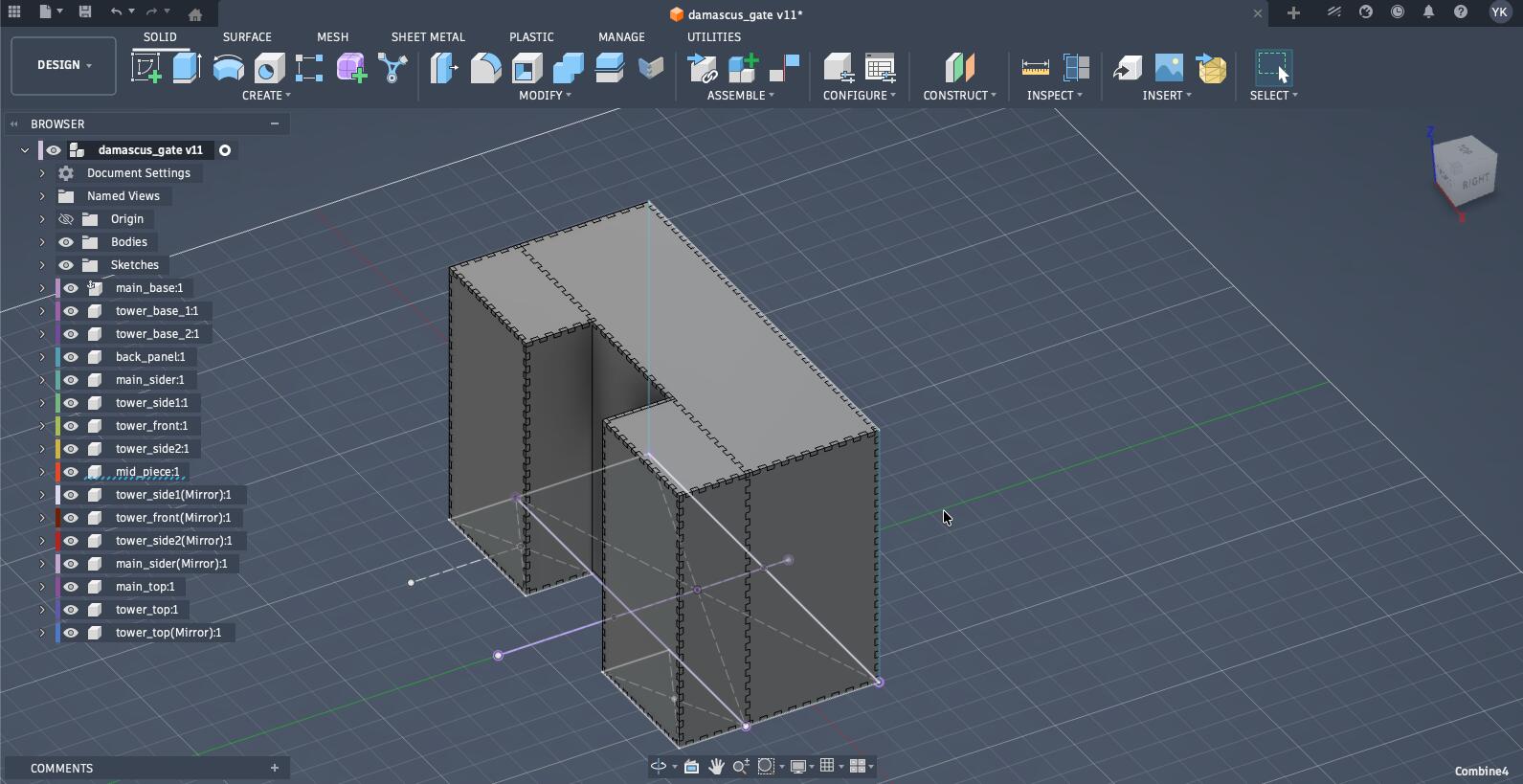Select the Combine tool icon
The image size is (1523, 784).
pos(568,68)
